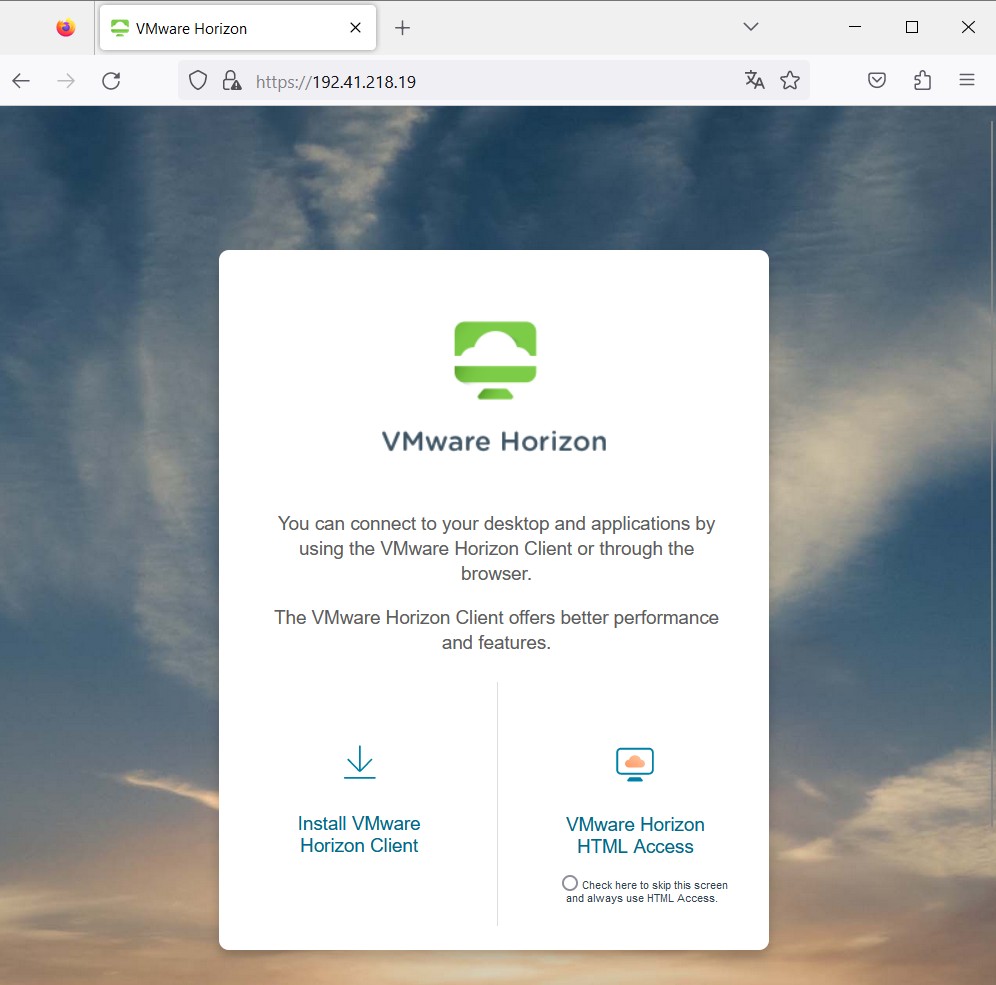Open the translate page icon in address bar

pos(754,81)
